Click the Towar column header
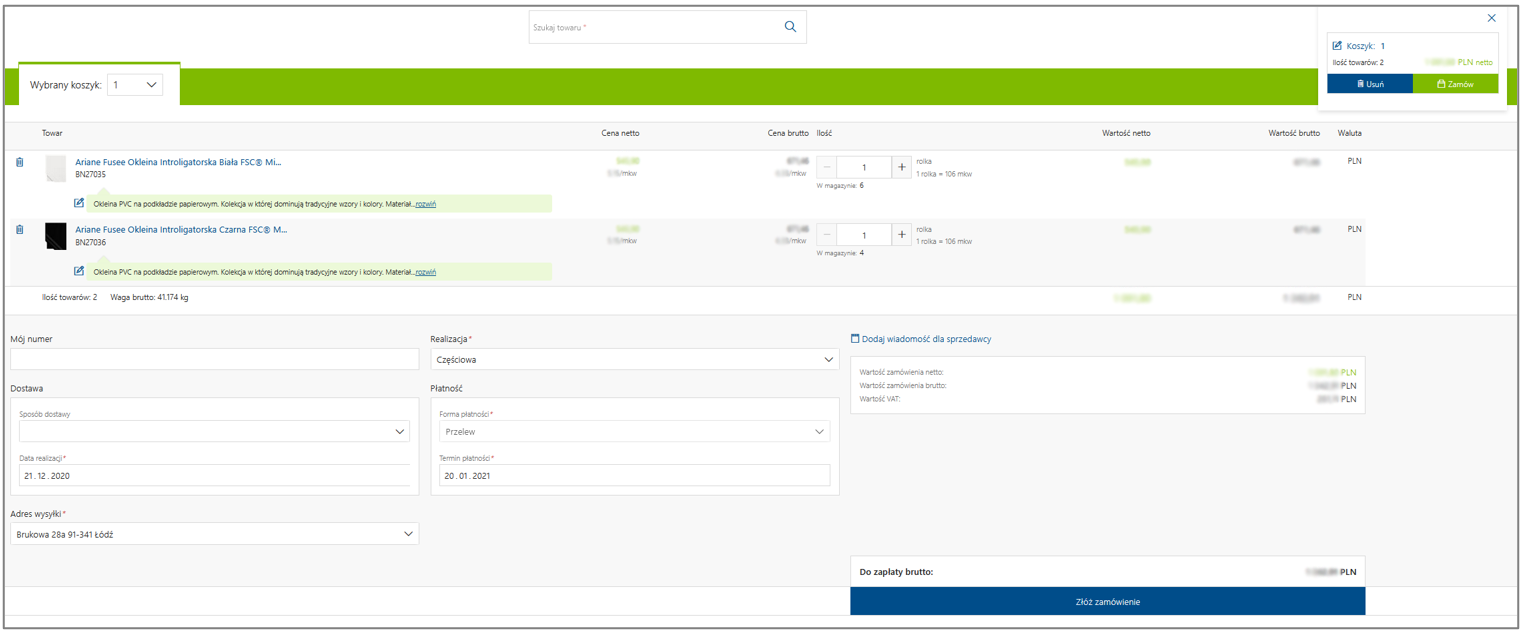 coord(52,133)
